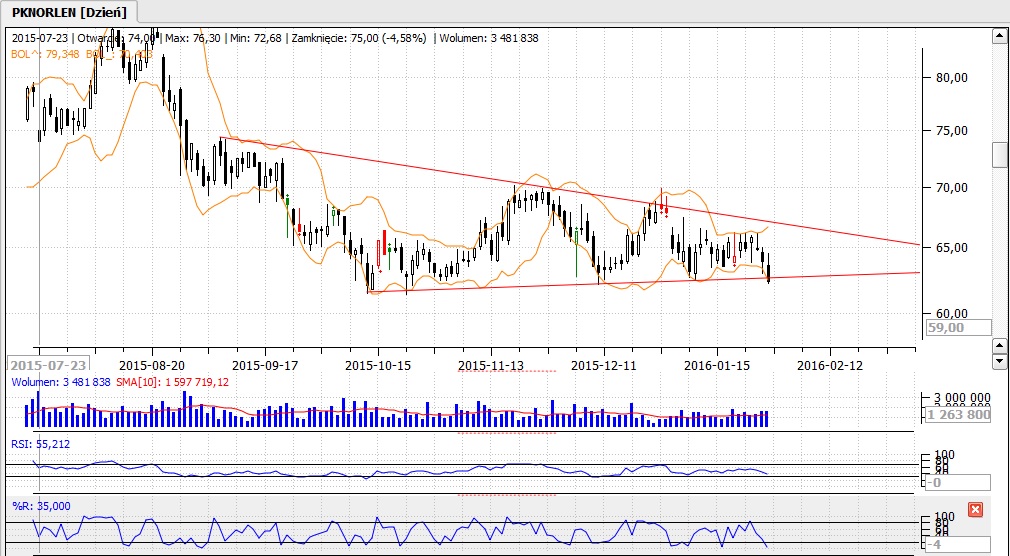Click the 59,00 price value box
Image resolution: width=1010 pixels, height=556 pixels.
(x=957, y=327)
